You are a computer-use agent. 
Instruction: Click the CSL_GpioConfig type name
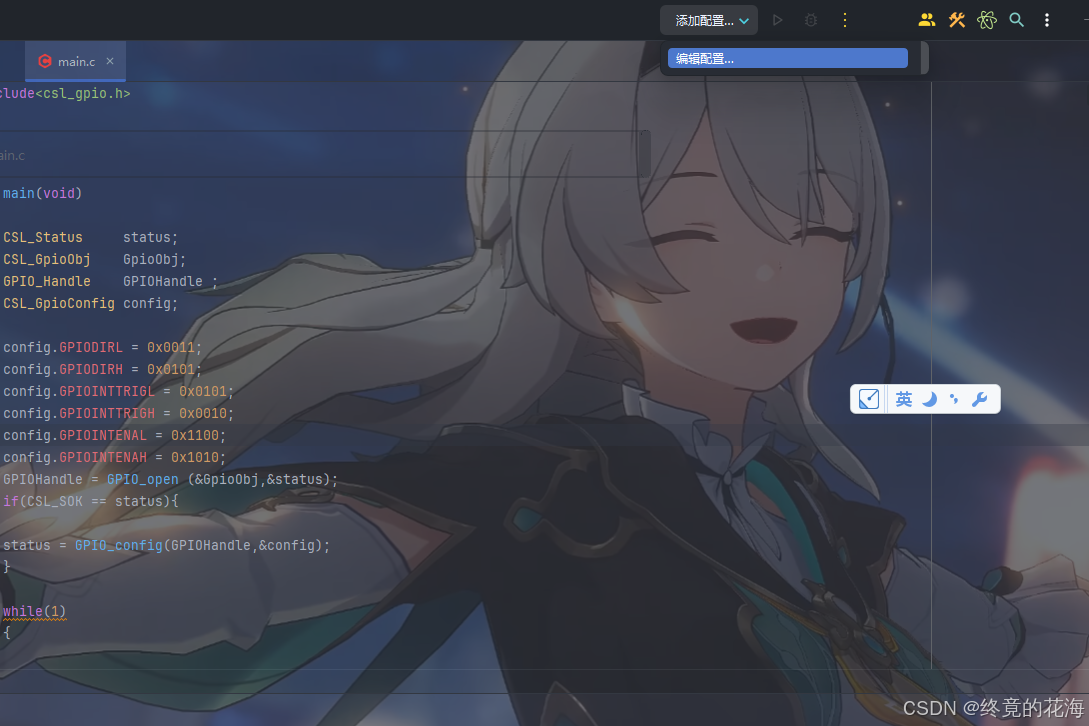[x=59, y=304]
